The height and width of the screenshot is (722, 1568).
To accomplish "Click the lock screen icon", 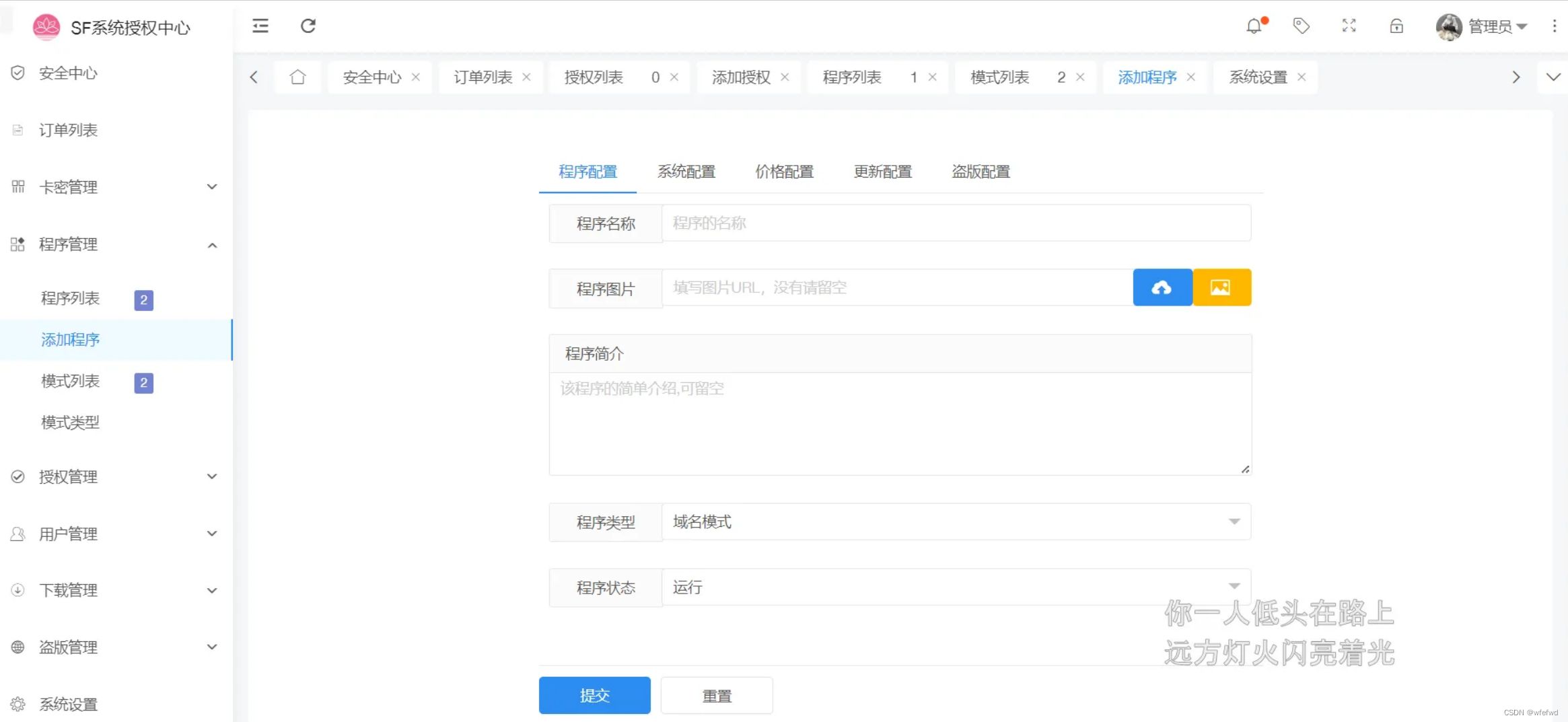I will [x=1396, y=26].
